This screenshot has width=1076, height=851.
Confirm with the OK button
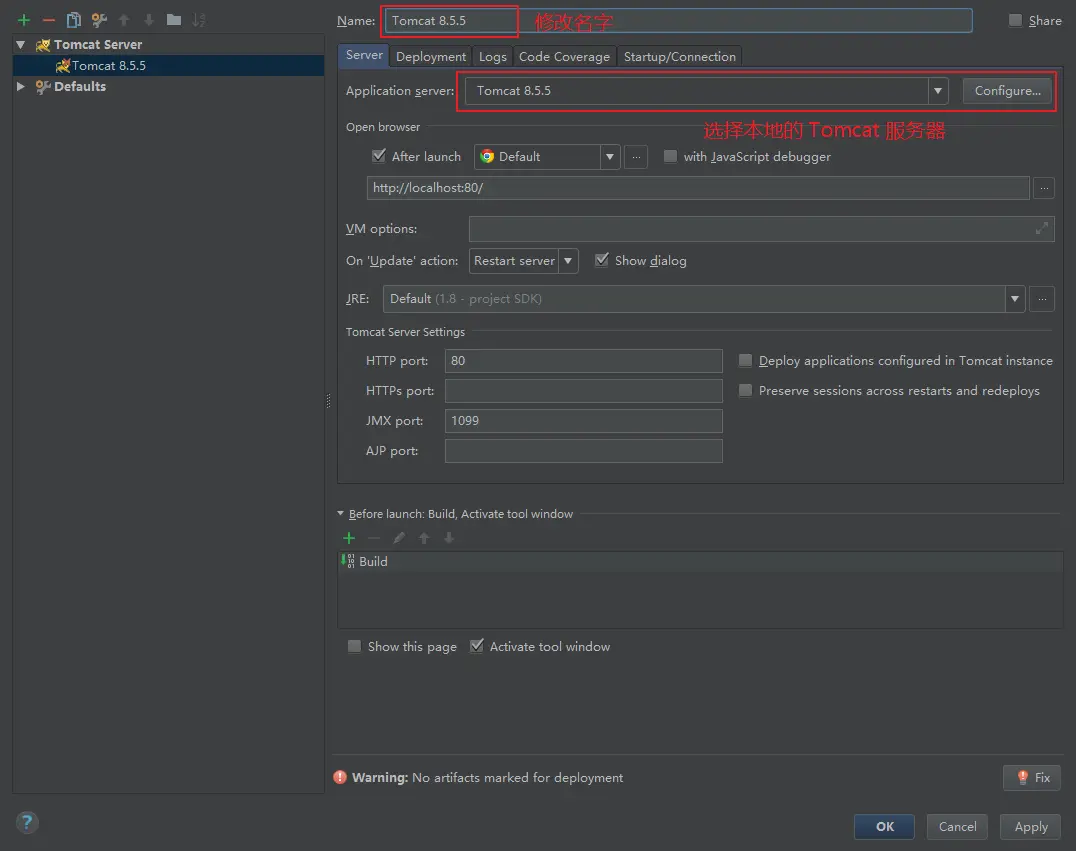coord(885,826)
